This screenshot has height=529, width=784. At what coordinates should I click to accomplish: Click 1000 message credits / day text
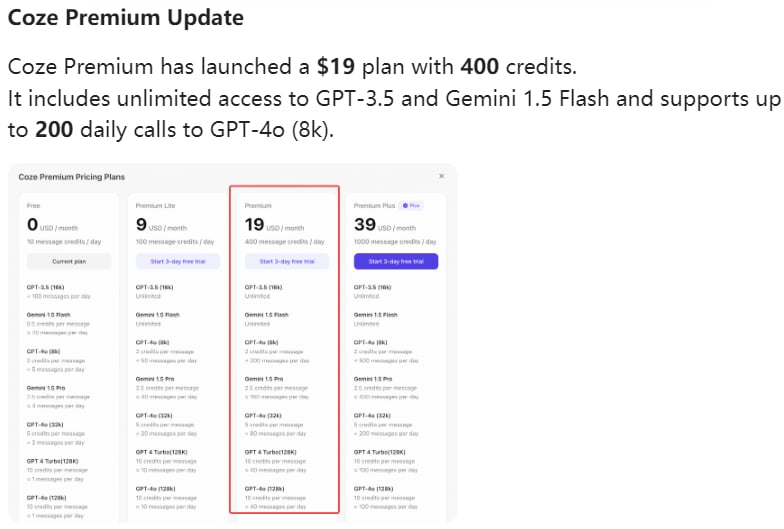(x=395, y=242)
